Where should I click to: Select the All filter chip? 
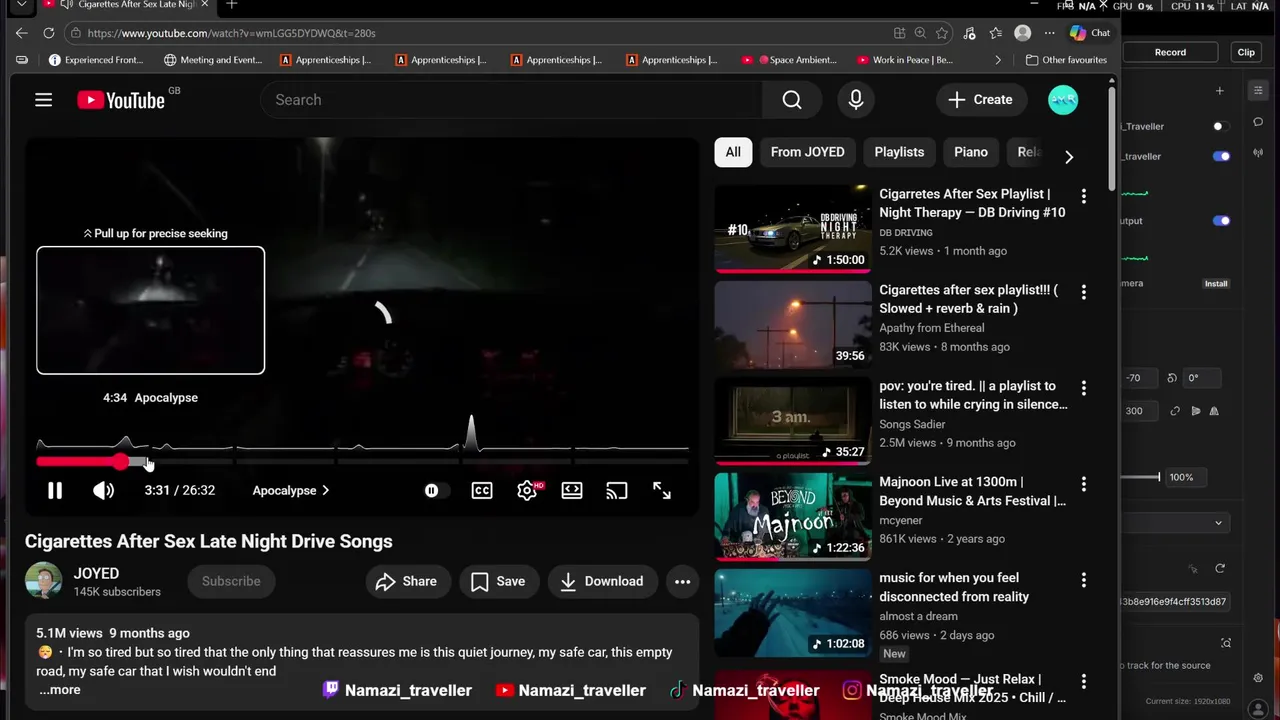tap(733, 152)
